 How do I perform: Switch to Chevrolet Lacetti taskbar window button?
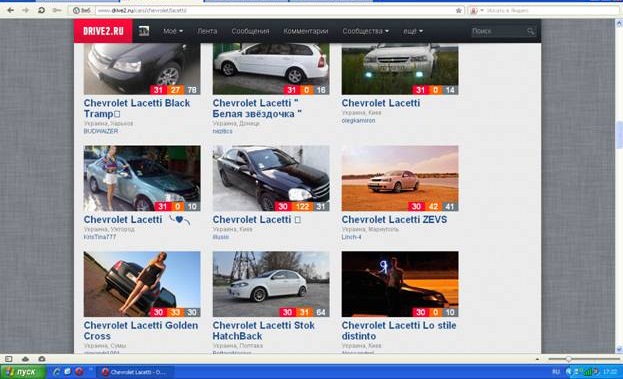[x=136, y=372]
